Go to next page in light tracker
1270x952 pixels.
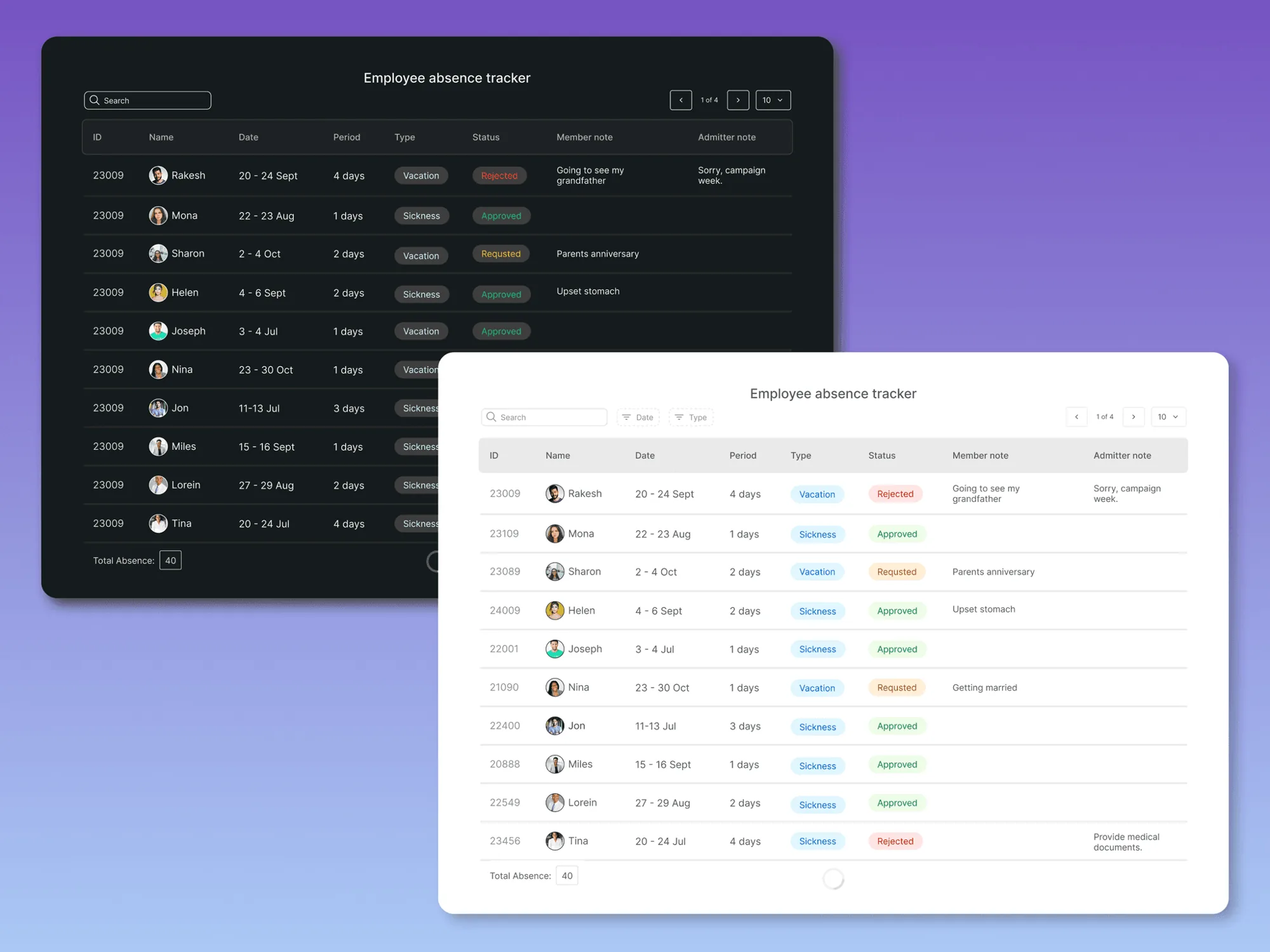tap(1133, 417)
